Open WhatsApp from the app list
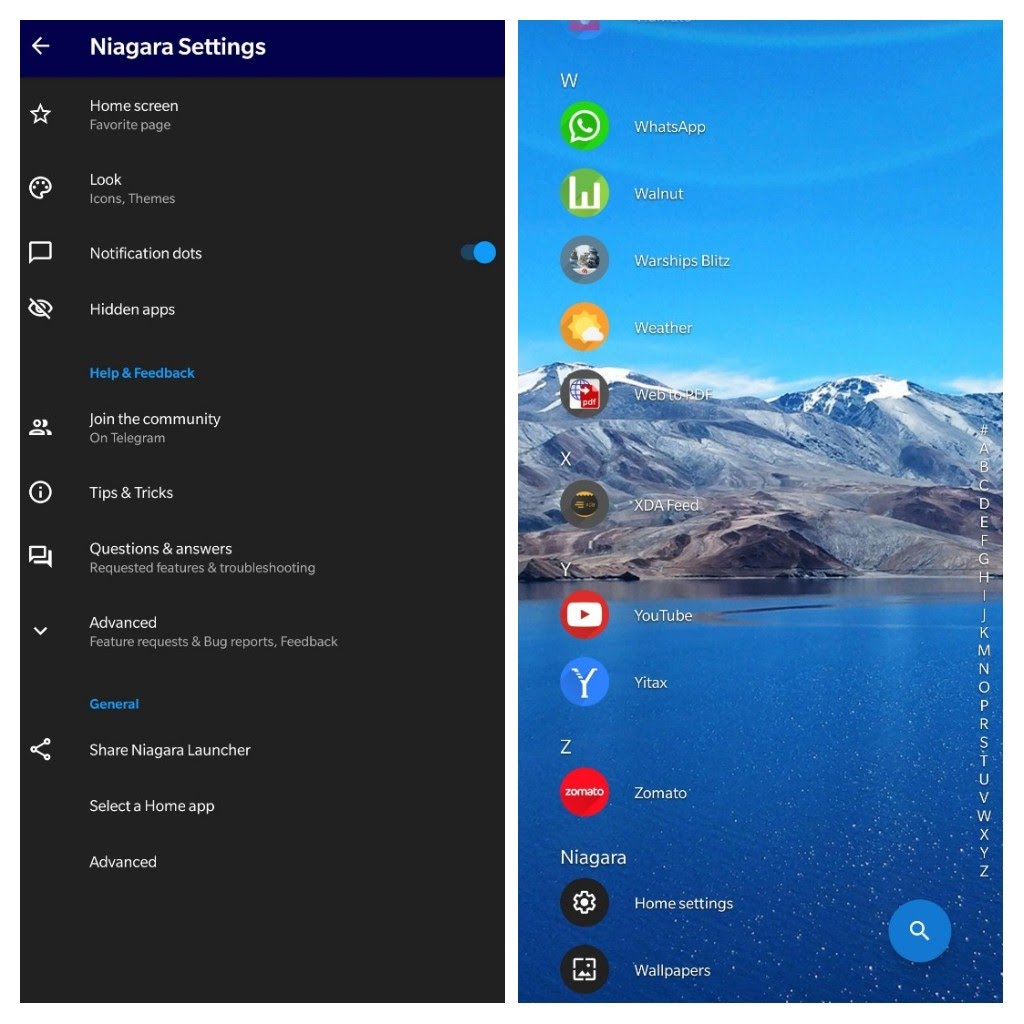This screenshot has width=1024, height=1024. coord(585,126)
